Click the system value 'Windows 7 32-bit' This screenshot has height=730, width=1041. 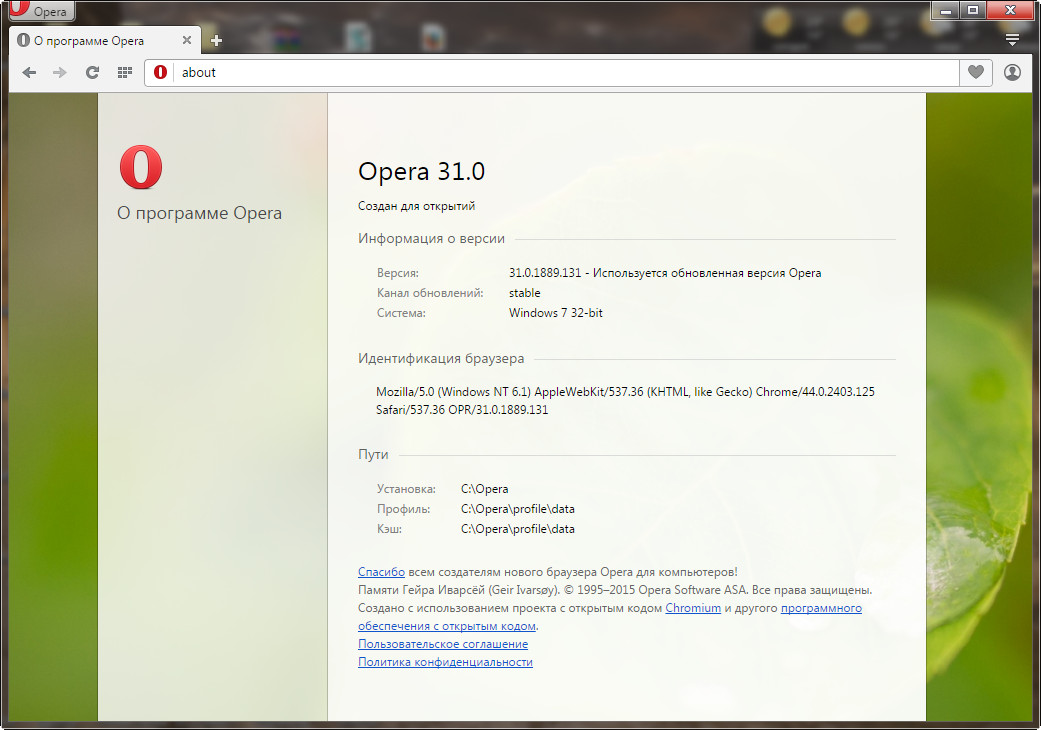click(x=556, y=313)
